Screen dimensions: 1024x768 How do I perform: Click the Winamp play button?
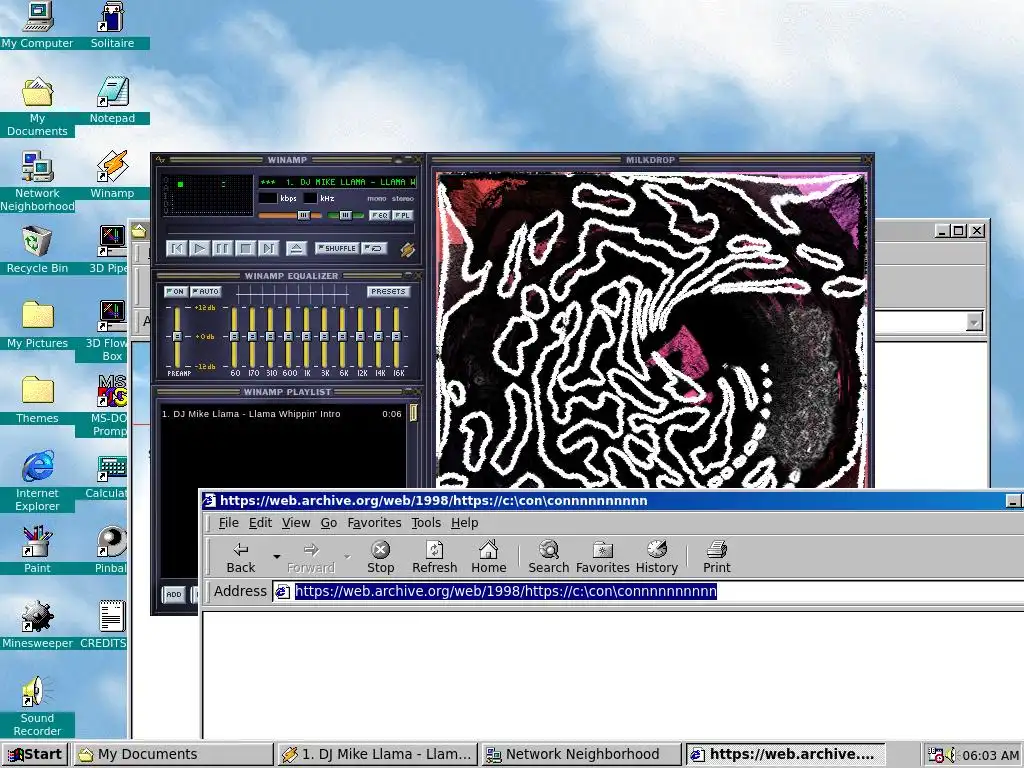coord(199,248)
